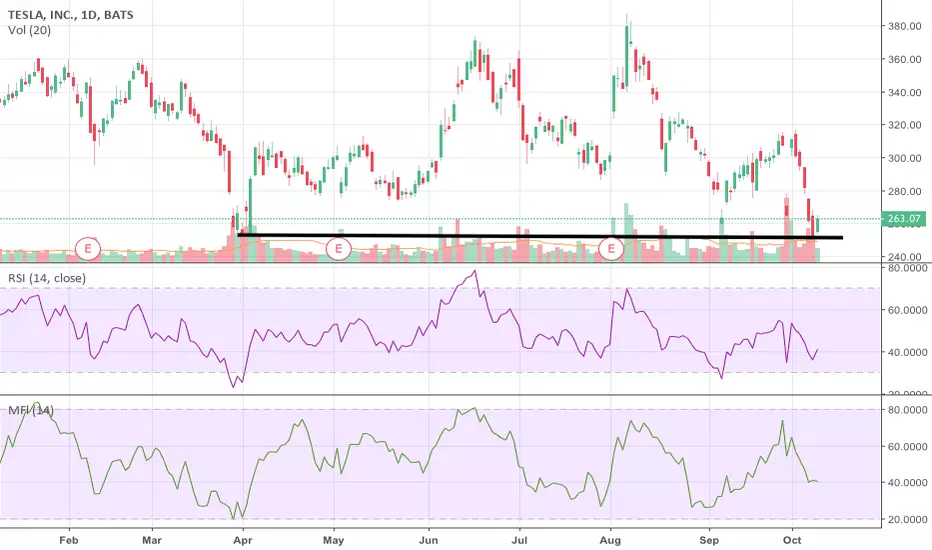Screen dimensions: 932x550
Task: Click the 360.00 price axis label
Action: click(905, 59)
